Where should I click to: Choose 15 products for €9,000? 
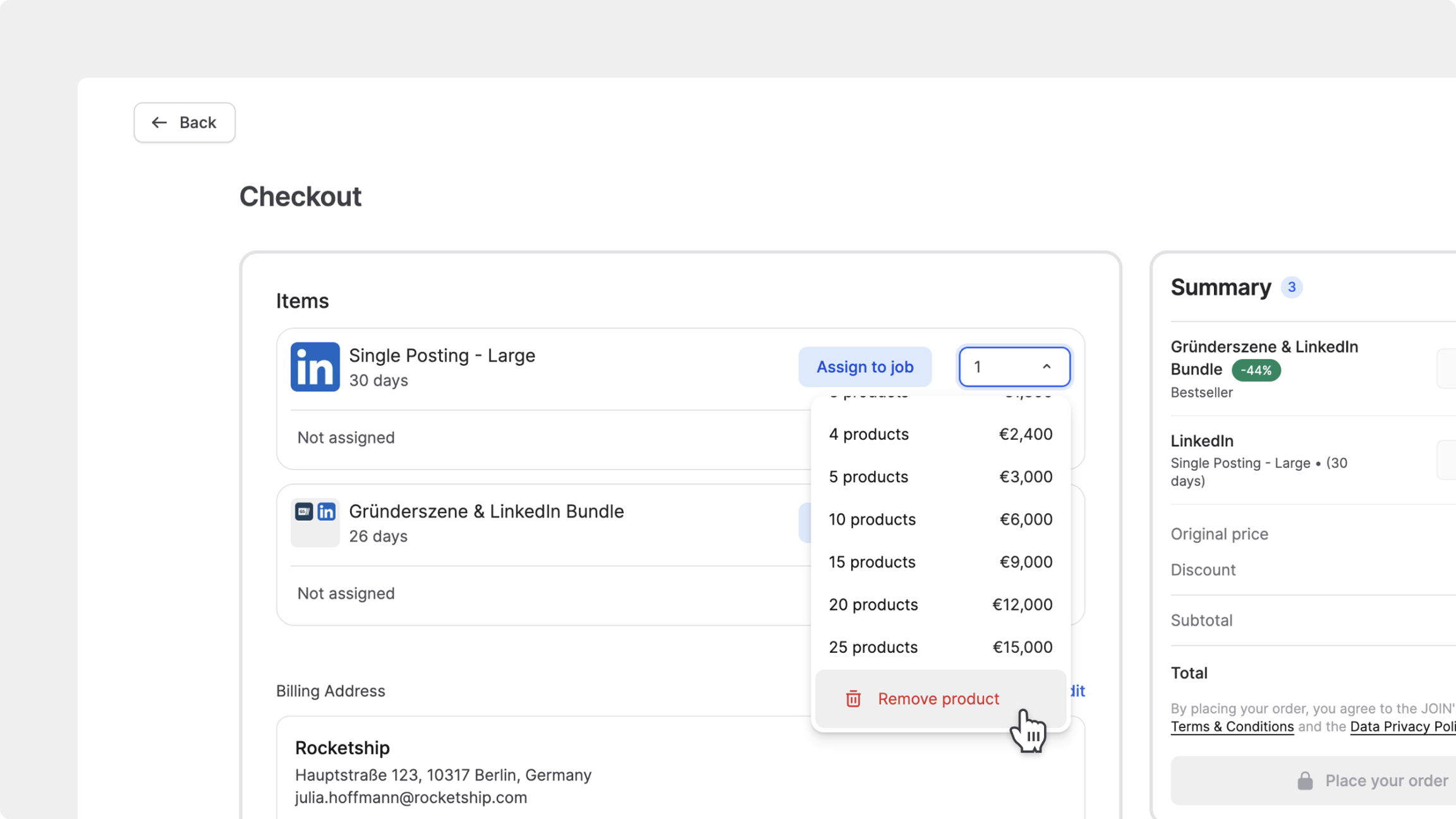point(940,562)
